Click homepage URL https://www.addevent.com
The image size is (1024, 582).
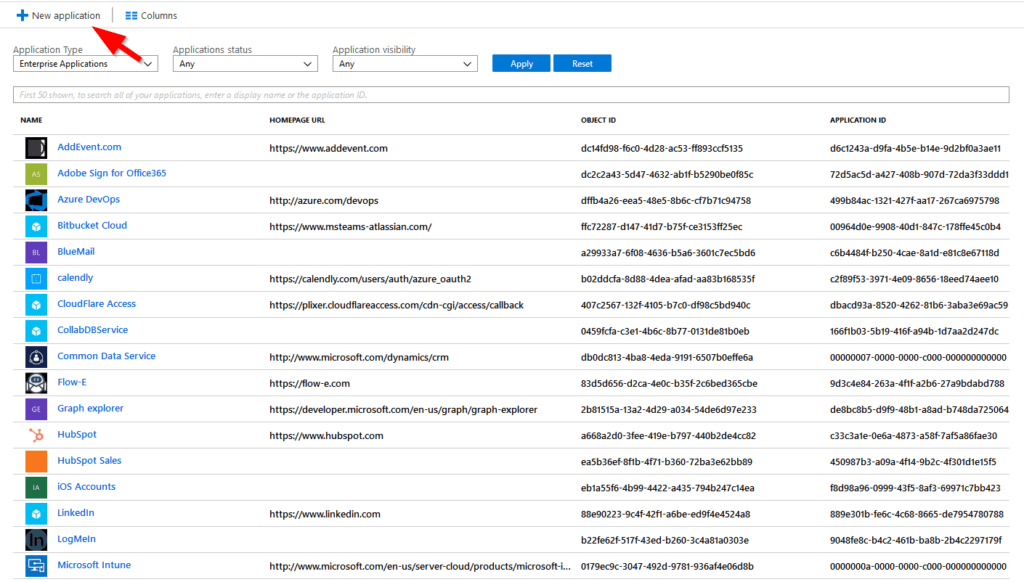pyautogui.click(x=328, y=148)
